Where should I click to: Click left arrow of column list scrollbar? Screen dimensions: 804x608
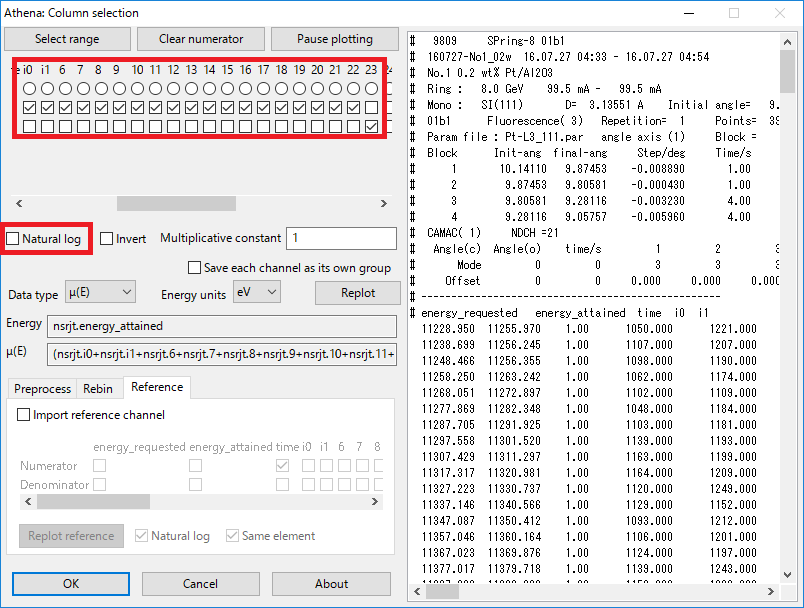click(19, 204)
